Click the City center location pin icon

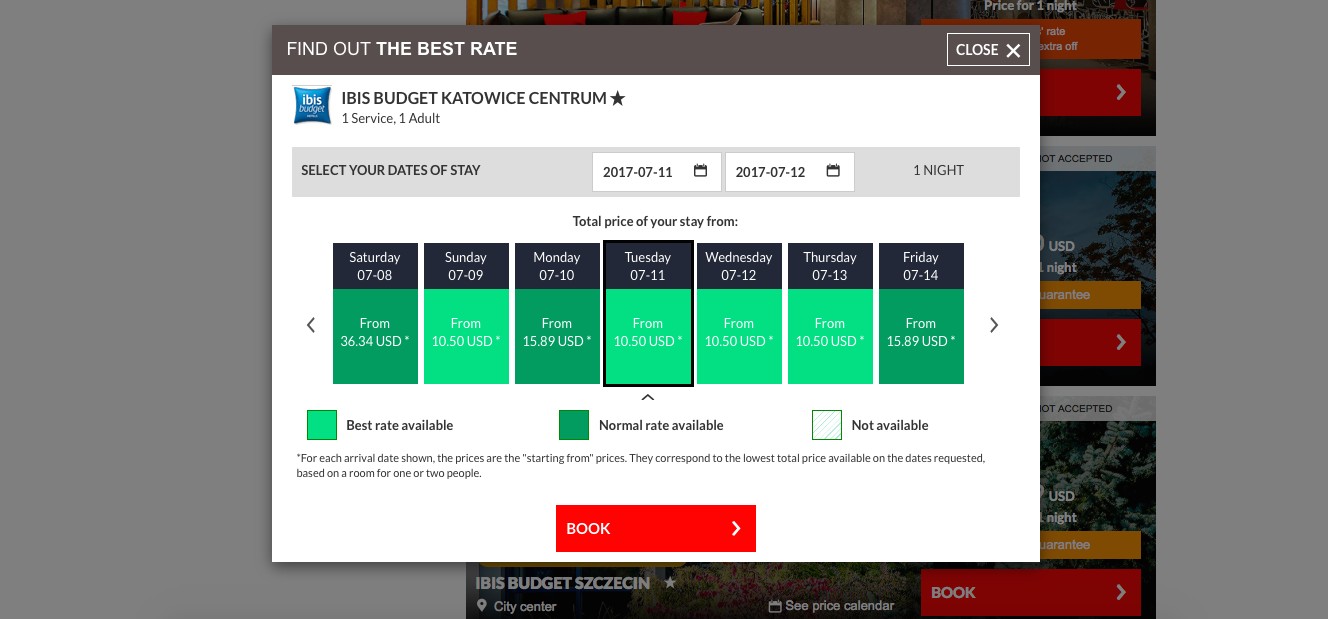point(482,606)
